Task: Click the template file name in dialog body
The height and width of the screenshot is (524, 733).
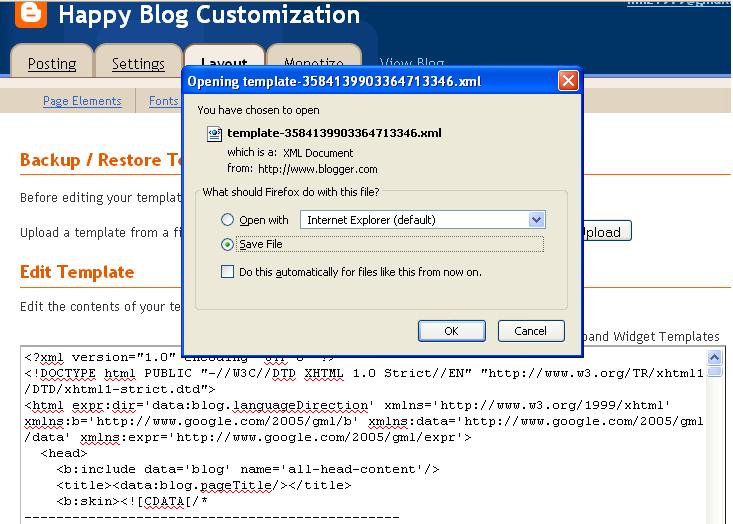Action: 334,133
